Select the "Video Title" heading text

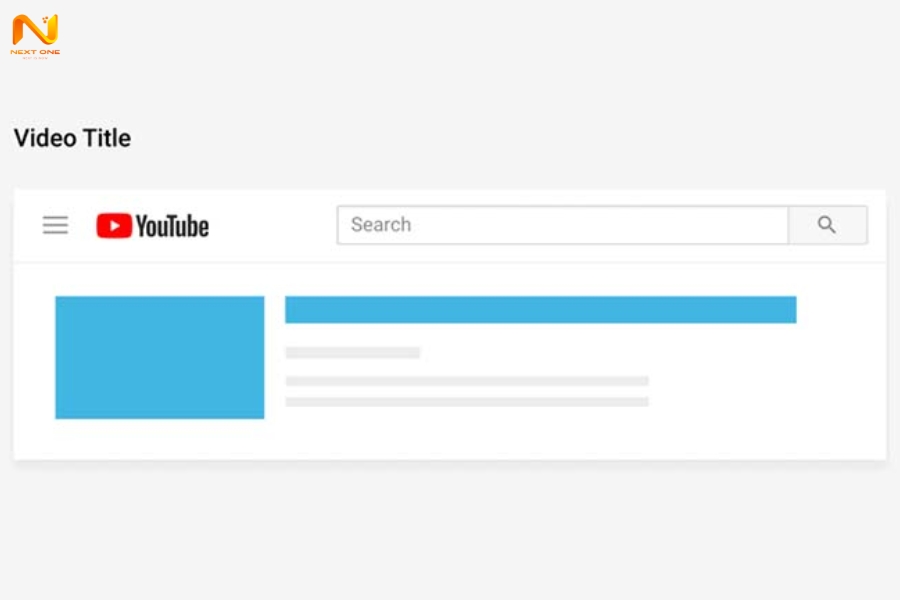point(72,138)
